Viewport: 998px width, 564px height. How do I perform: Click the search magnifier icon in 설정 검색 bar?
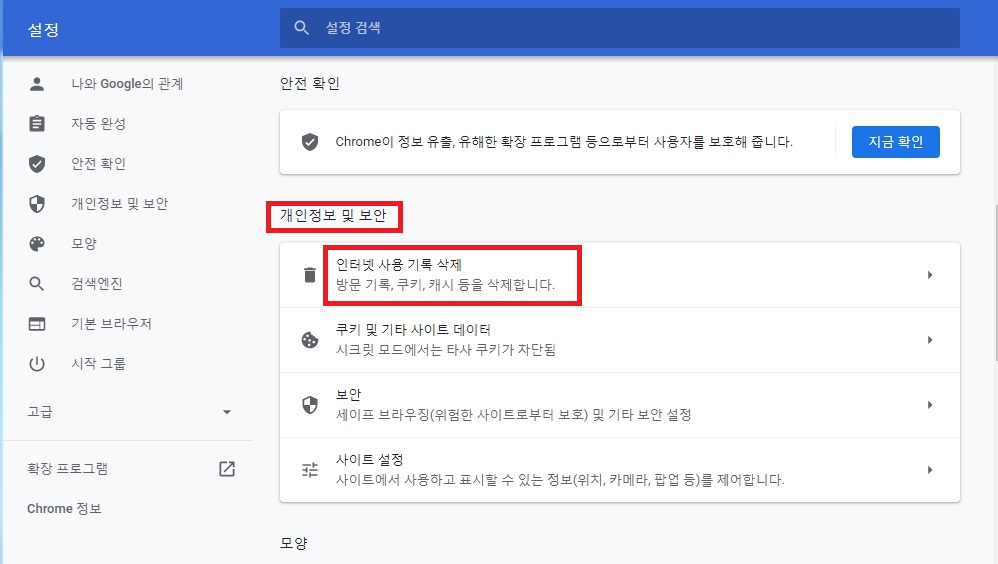pos(302,28)
